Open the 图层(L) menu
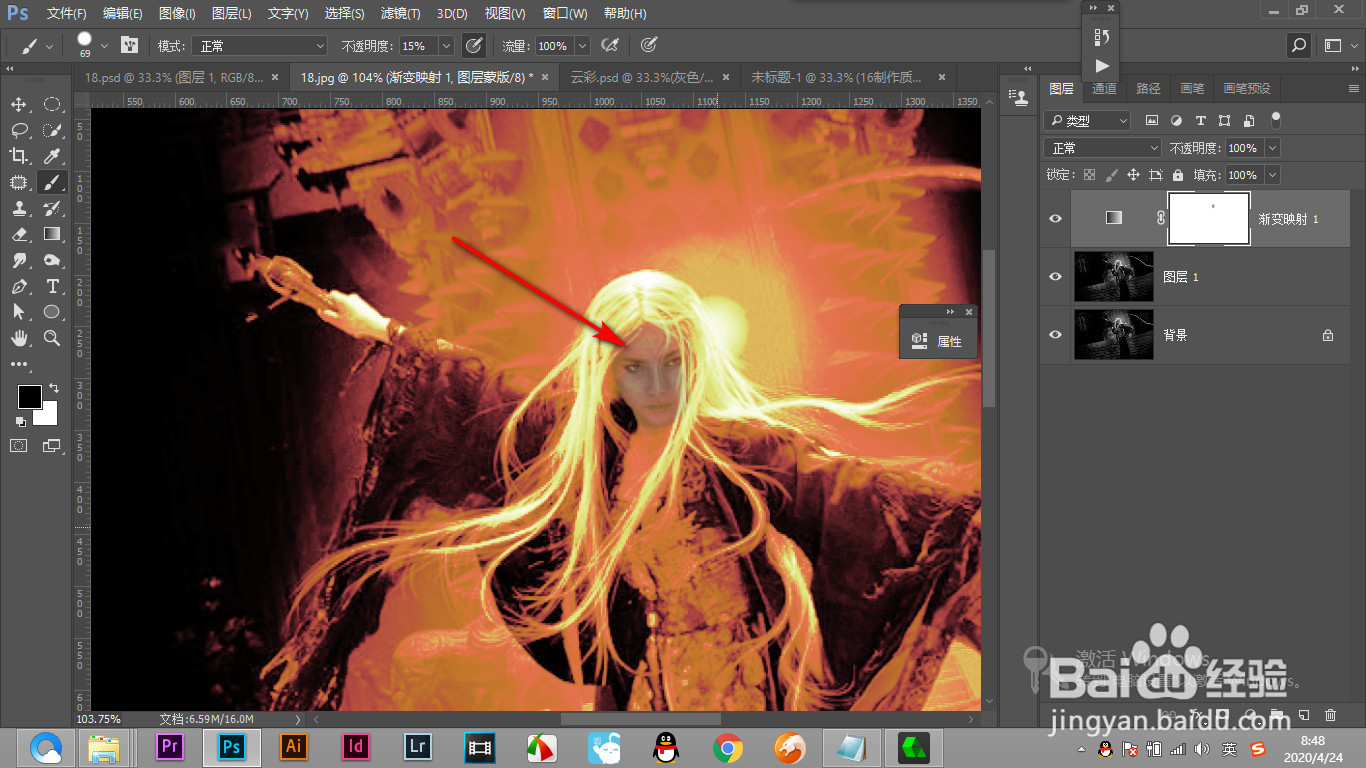This screenshot has width=1366, height=768. point(232,13)
